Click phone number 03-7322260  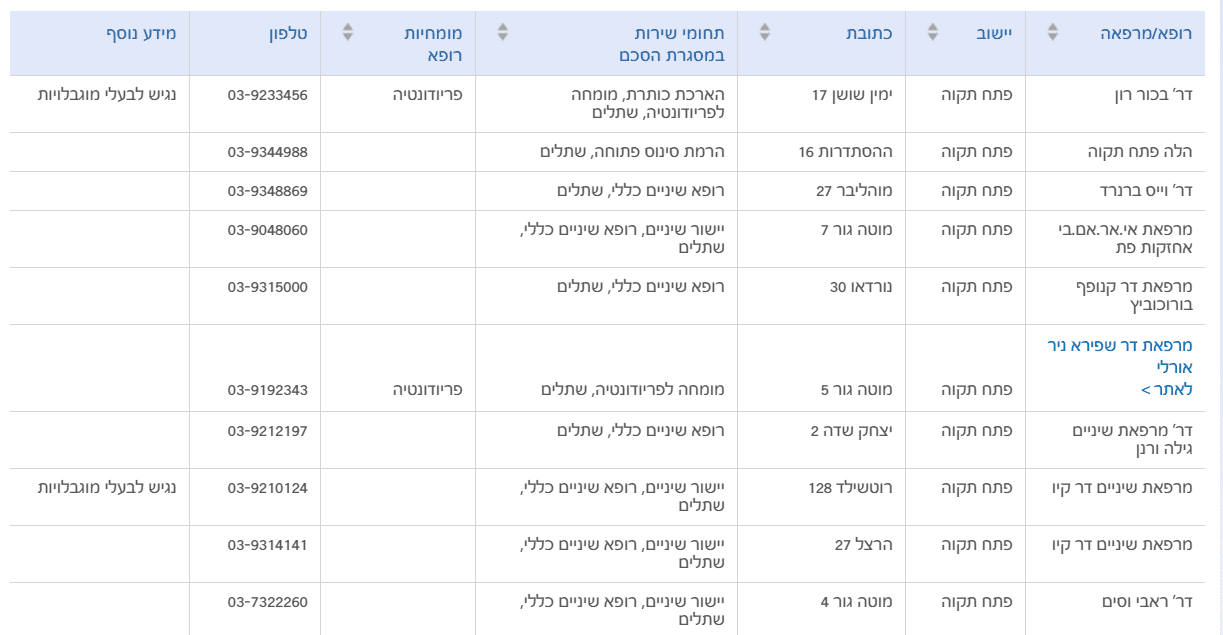(x=267, y=602)
